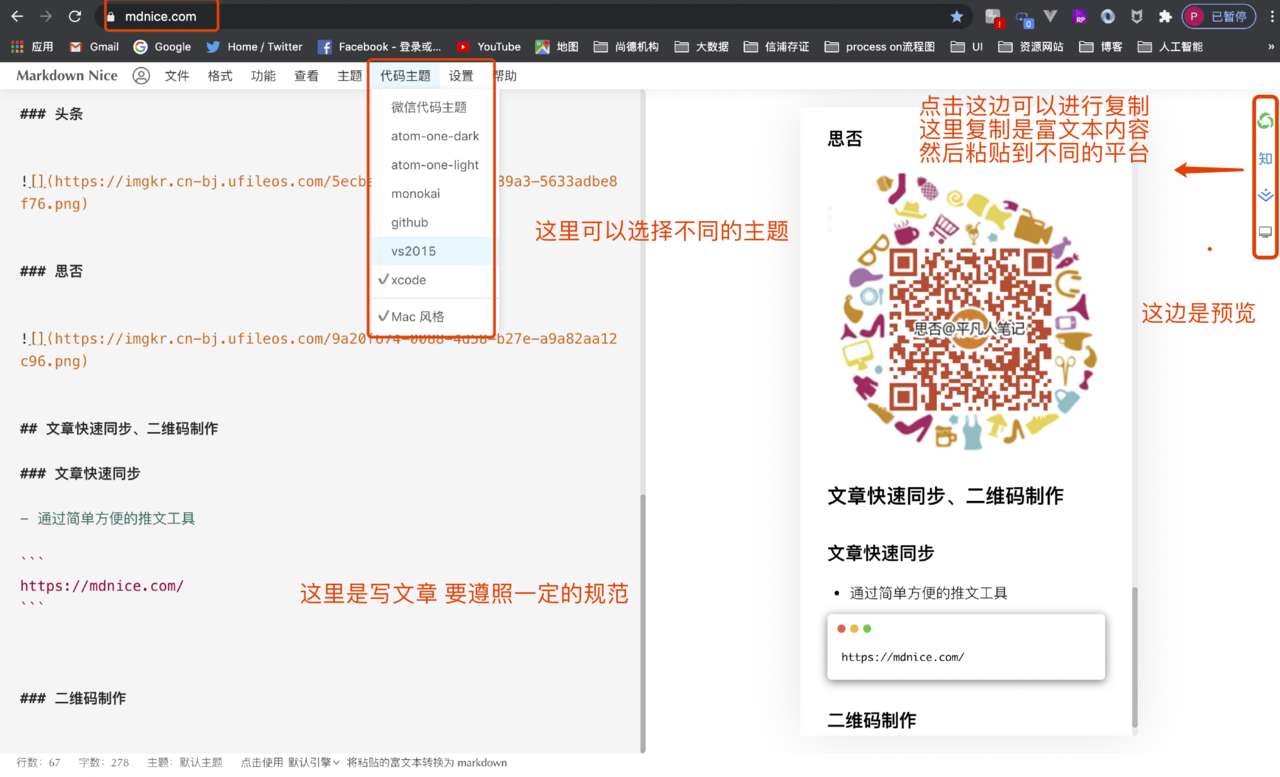Viewport: 1280px width, 777px height.
Task: Click the Zhihu copy icon in sidebar
Action: pos(1265,159)
